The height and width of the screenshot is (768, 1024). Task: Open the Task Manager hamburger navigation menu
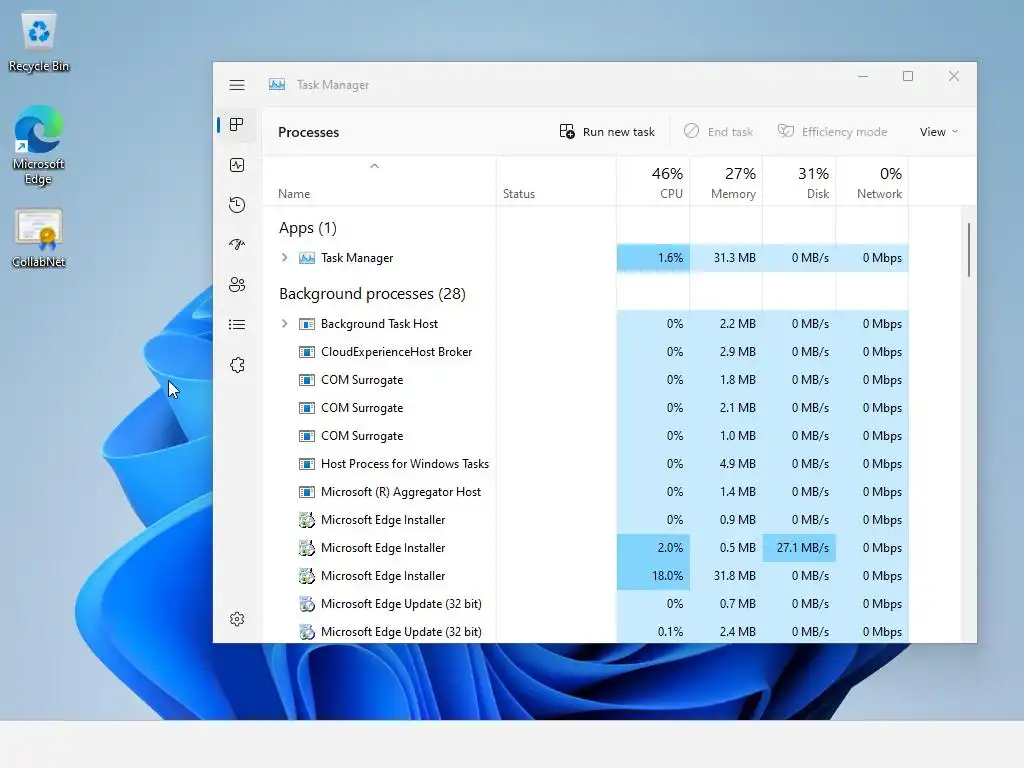237,85
